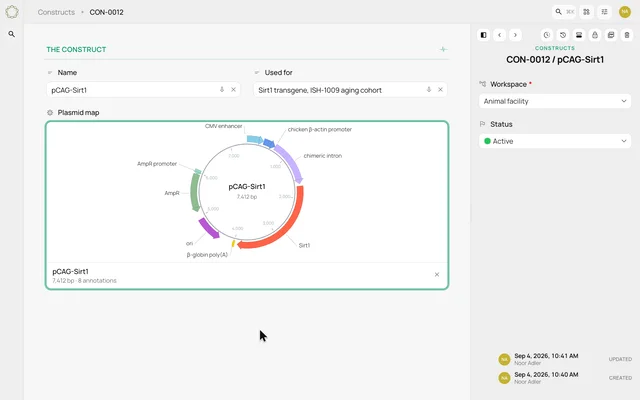Viewport: 640px width, 400px height.
Task: Click the 'AmpR promoter' label
Action: point(157,164)
